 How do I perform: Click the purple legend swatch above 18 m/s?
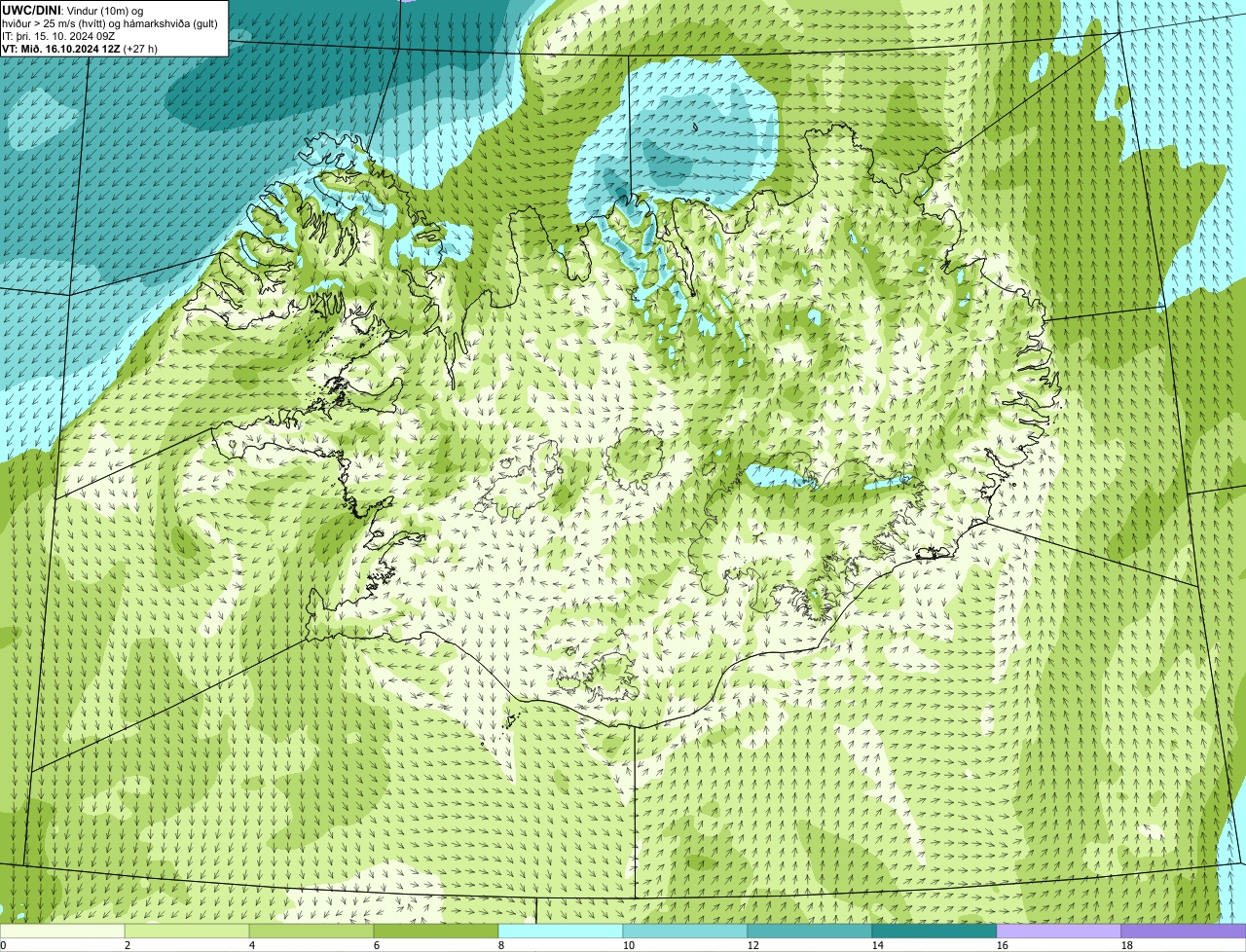[x=1184, y=931]
